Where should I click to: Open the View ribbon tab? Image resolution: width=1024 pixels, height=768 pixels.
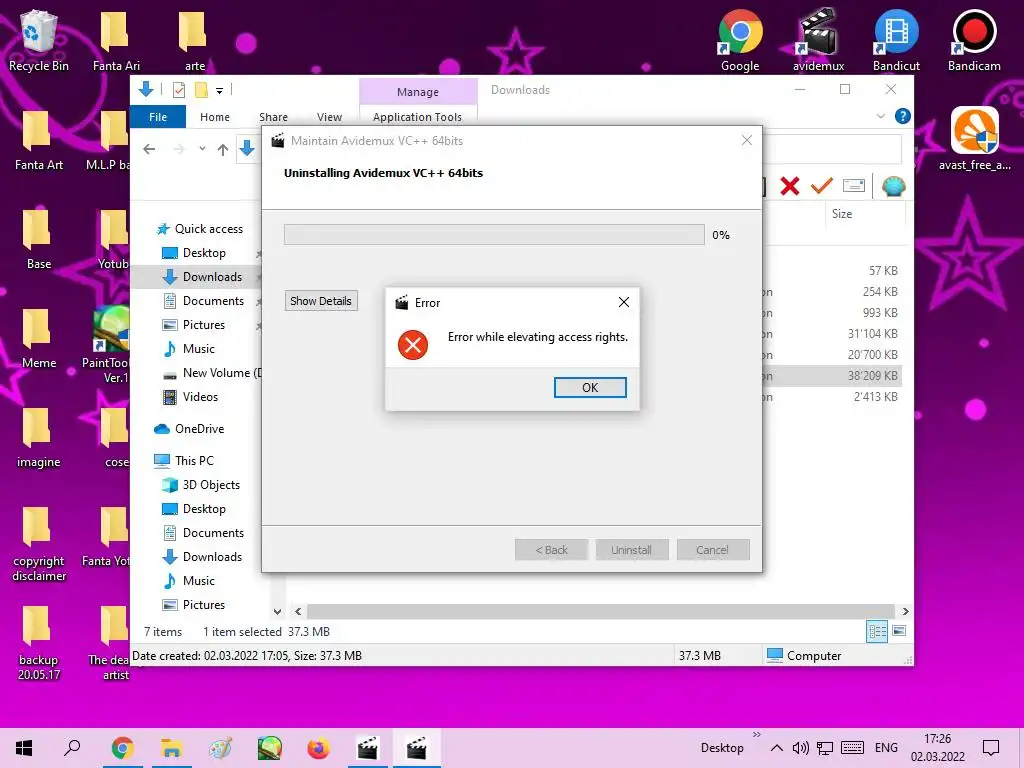(329, 117)
